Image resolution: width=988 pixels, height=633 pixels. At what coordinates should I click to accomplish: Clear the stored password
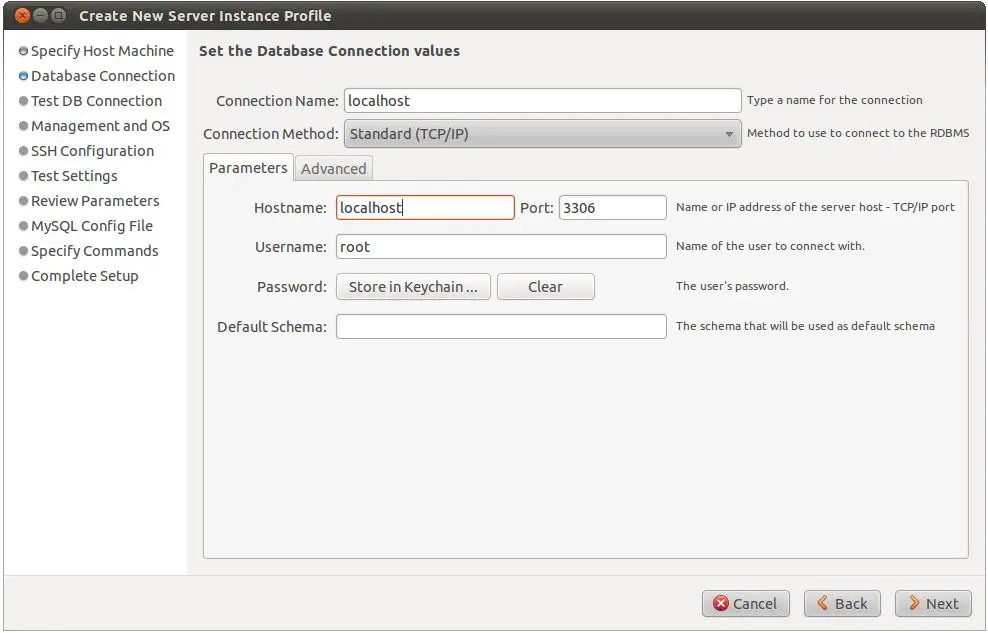pos(545,287)
